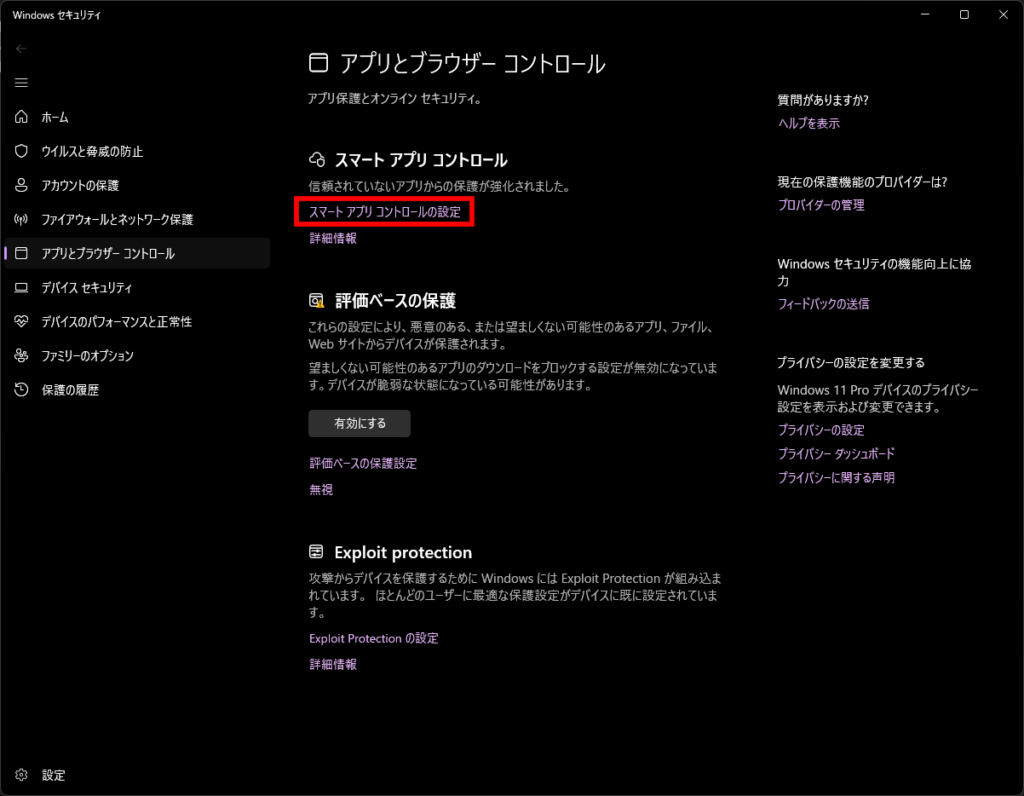Click the antenna icon for ファイアウォールとネットワーク保護
The height and width of the screenshot is (796, 1024).
[22, 219]
